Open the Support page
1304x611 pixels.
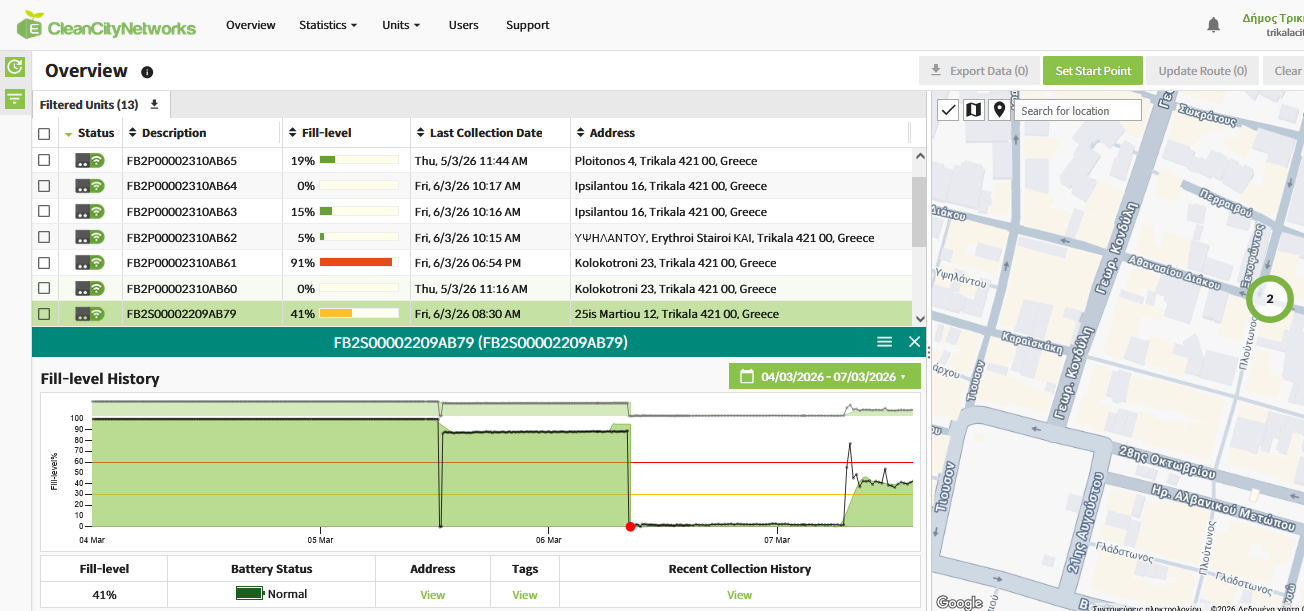pos(527,25)
